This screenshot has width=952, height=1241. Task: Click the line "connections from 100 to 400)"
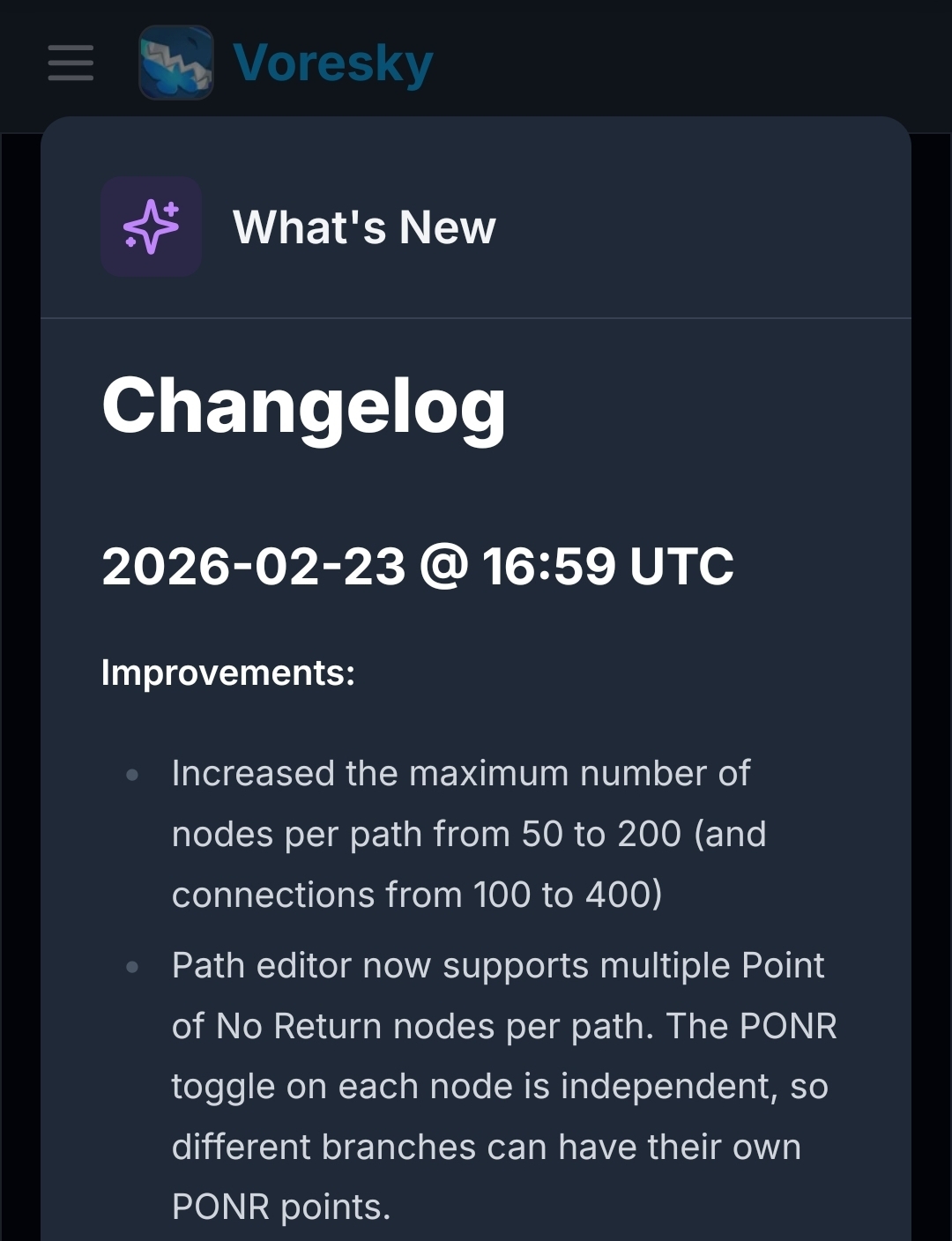click(416, 895)
